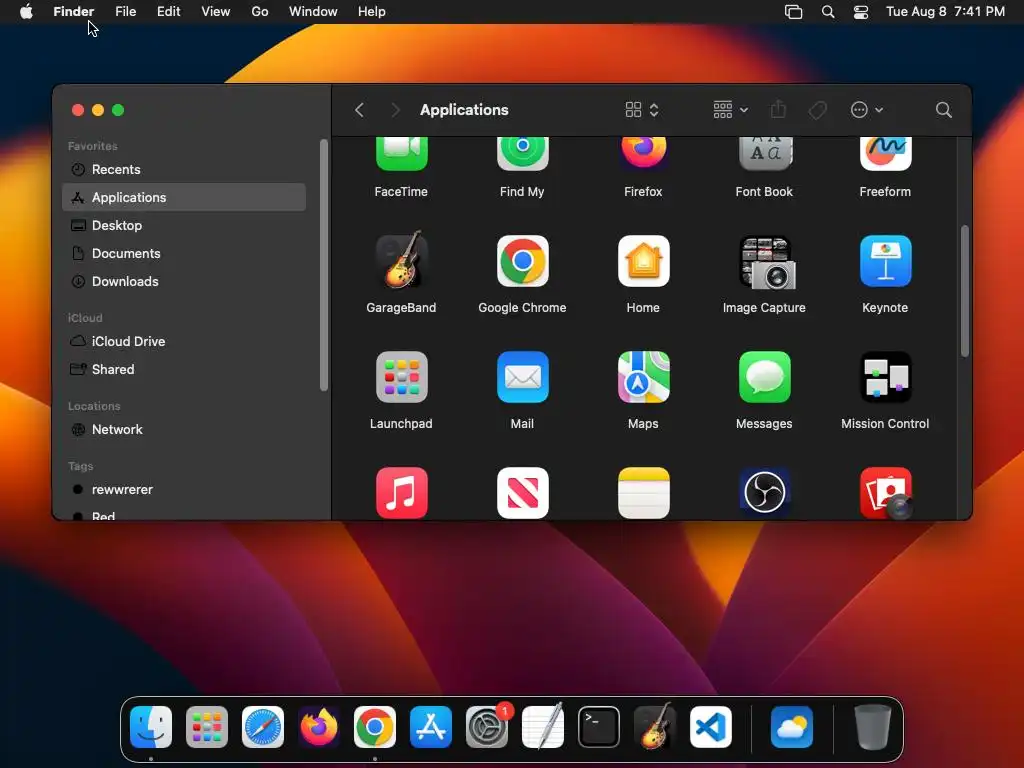Open Downloads in the sidebar
The width and height of the screenshot is (1024, 768).
(184, 281)
